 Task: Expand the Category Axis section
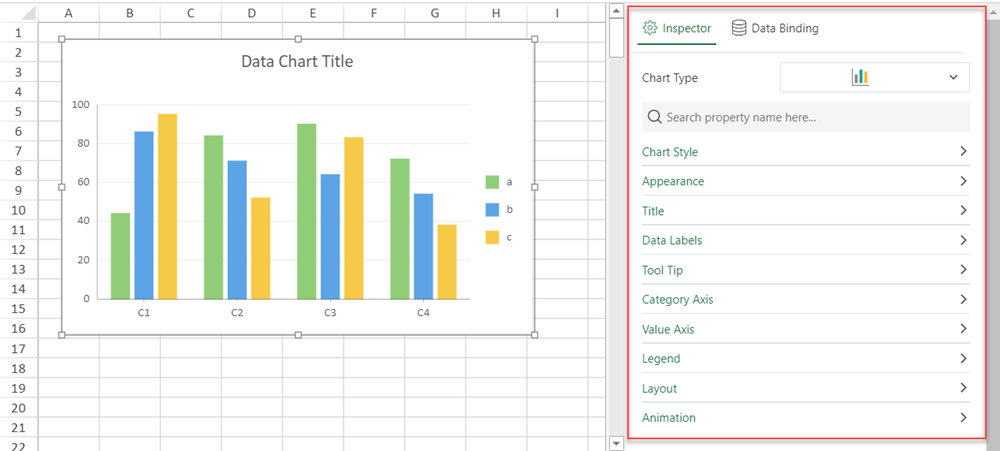coord(805,300)
